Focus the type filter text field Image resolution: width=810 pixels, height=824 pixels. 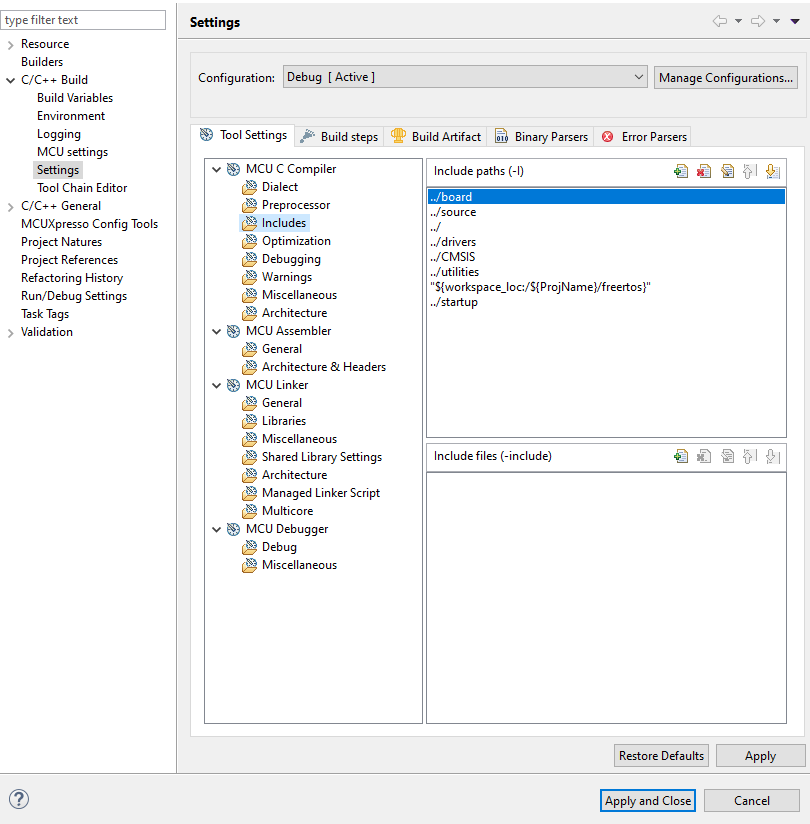click(83, 20)
